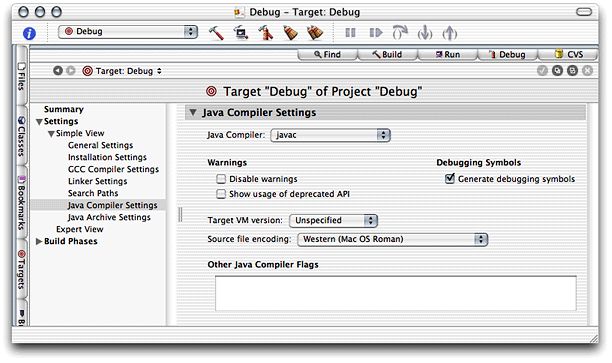Screen dimensions: 612x363
Task: Collapse the Java Compiler Settings section
Action: pyautogui.click(x=193, y=112)
